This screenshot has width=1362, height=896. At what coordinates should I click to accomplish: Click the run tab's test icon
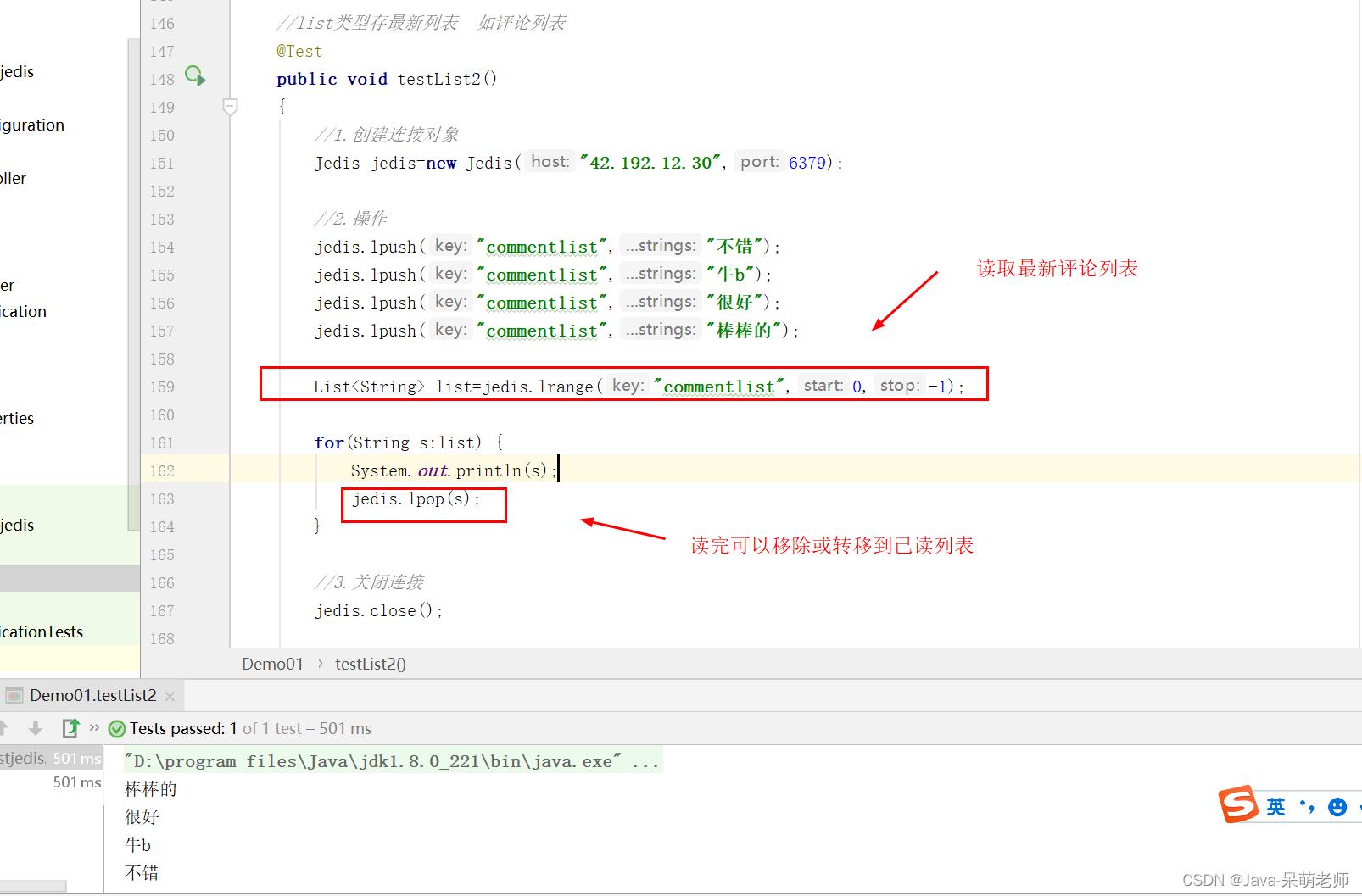click(x=14, y=696)
